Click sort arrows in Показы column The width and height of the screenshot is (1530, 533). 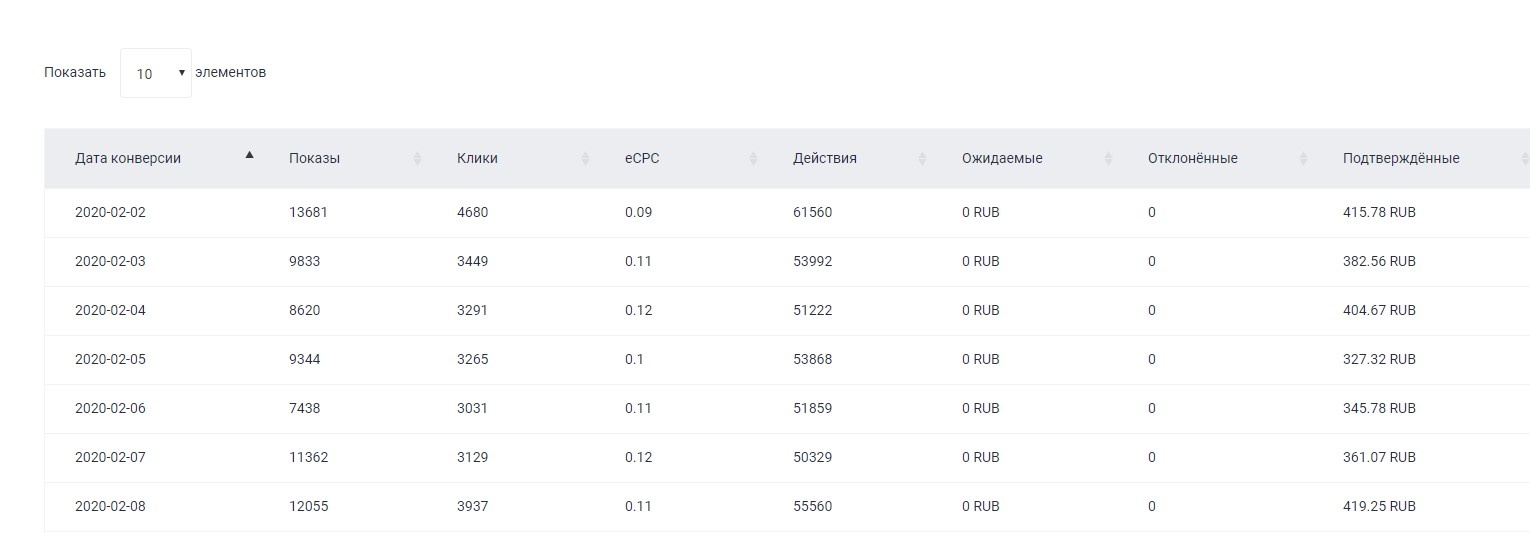tap(418, 158)
